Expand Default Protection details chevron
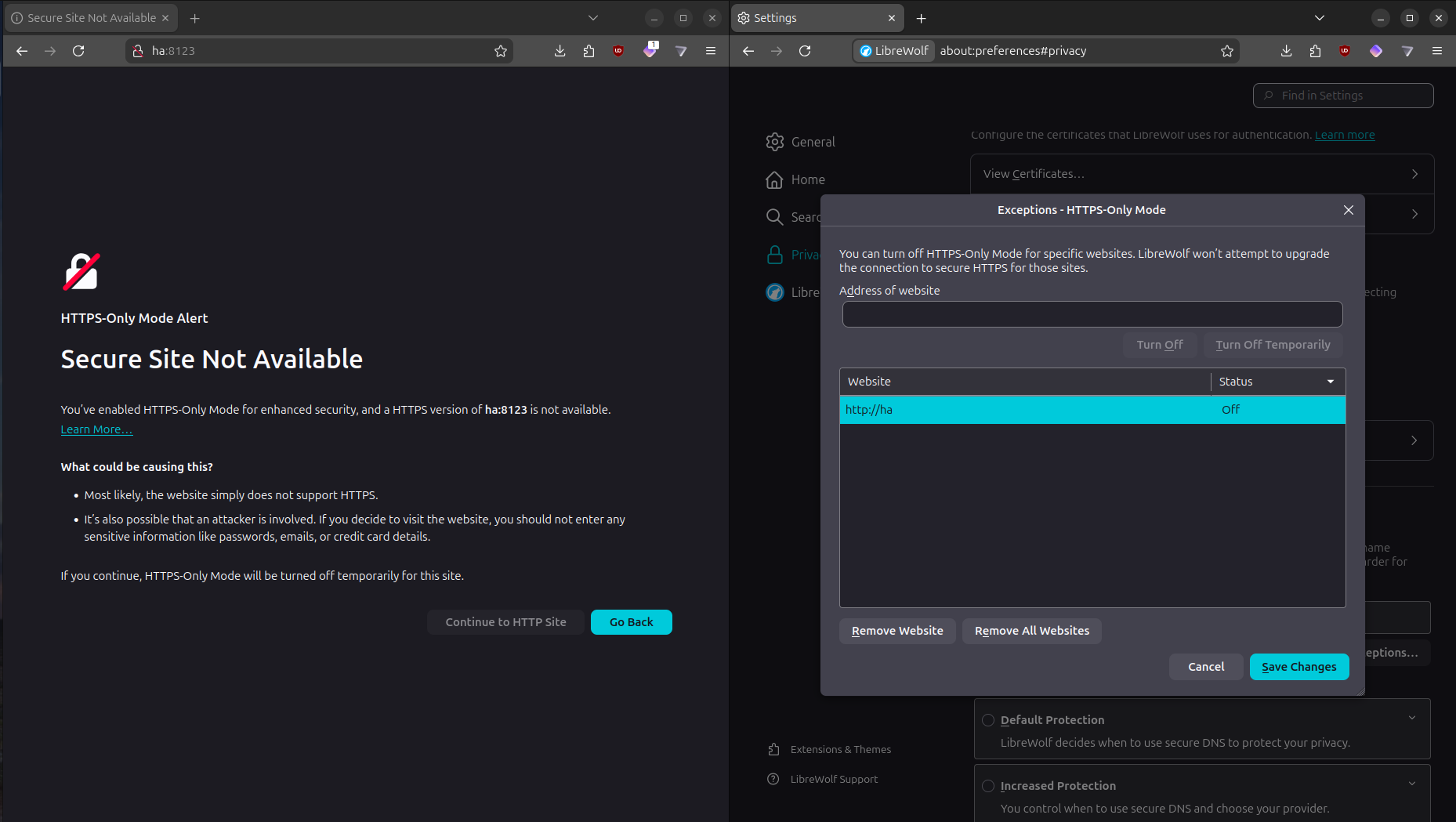The height and width of the screenshot is (822, 1456). coord(1411,718)
